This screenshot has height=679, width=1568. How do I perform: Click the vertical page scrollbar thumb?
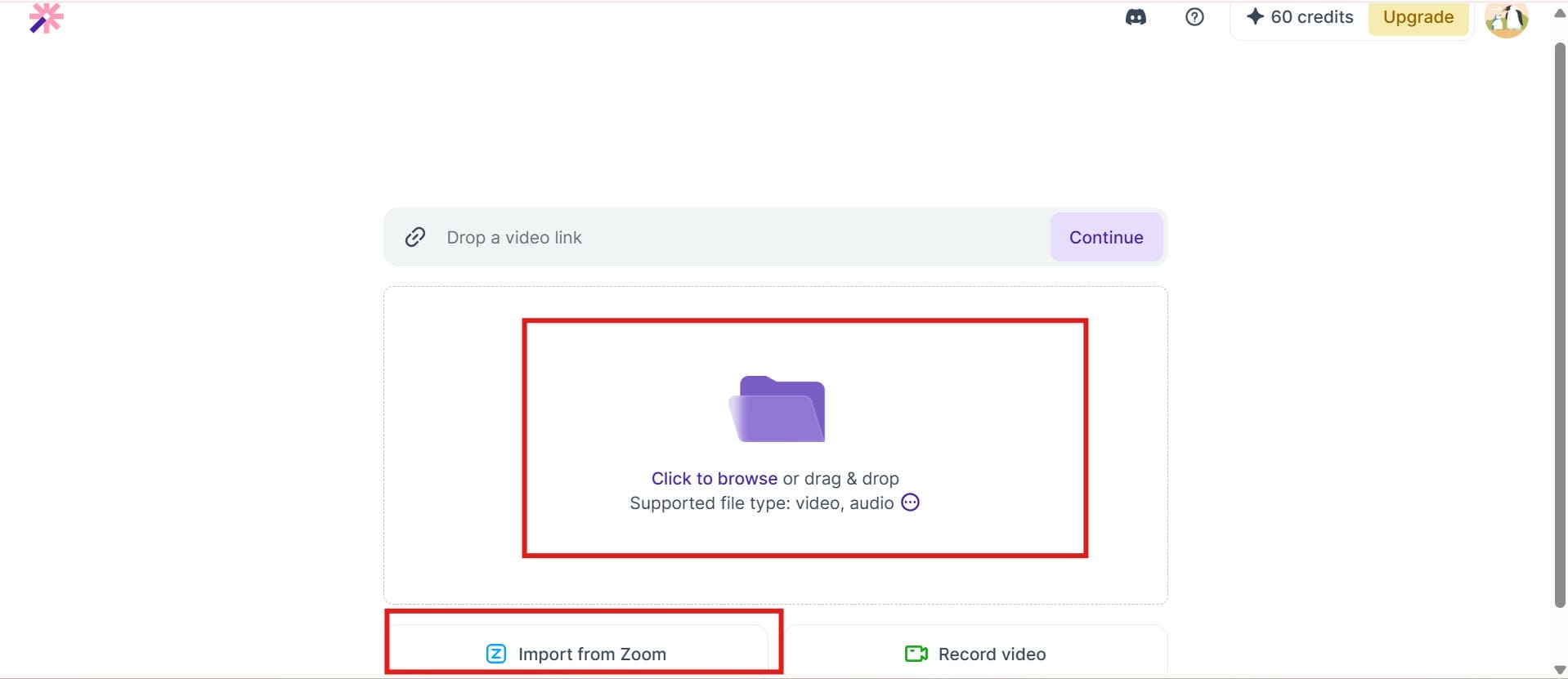(x=1560, y=325)
